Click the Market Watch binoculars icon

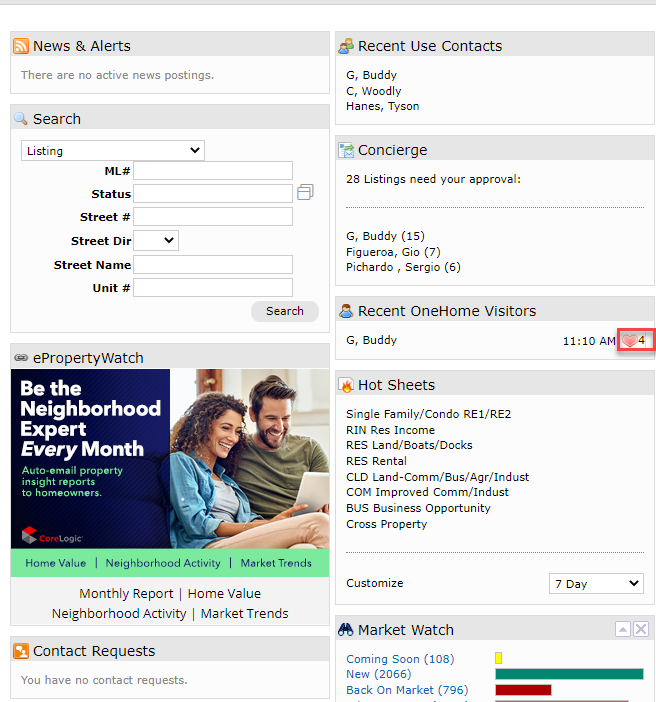point(346,630)
